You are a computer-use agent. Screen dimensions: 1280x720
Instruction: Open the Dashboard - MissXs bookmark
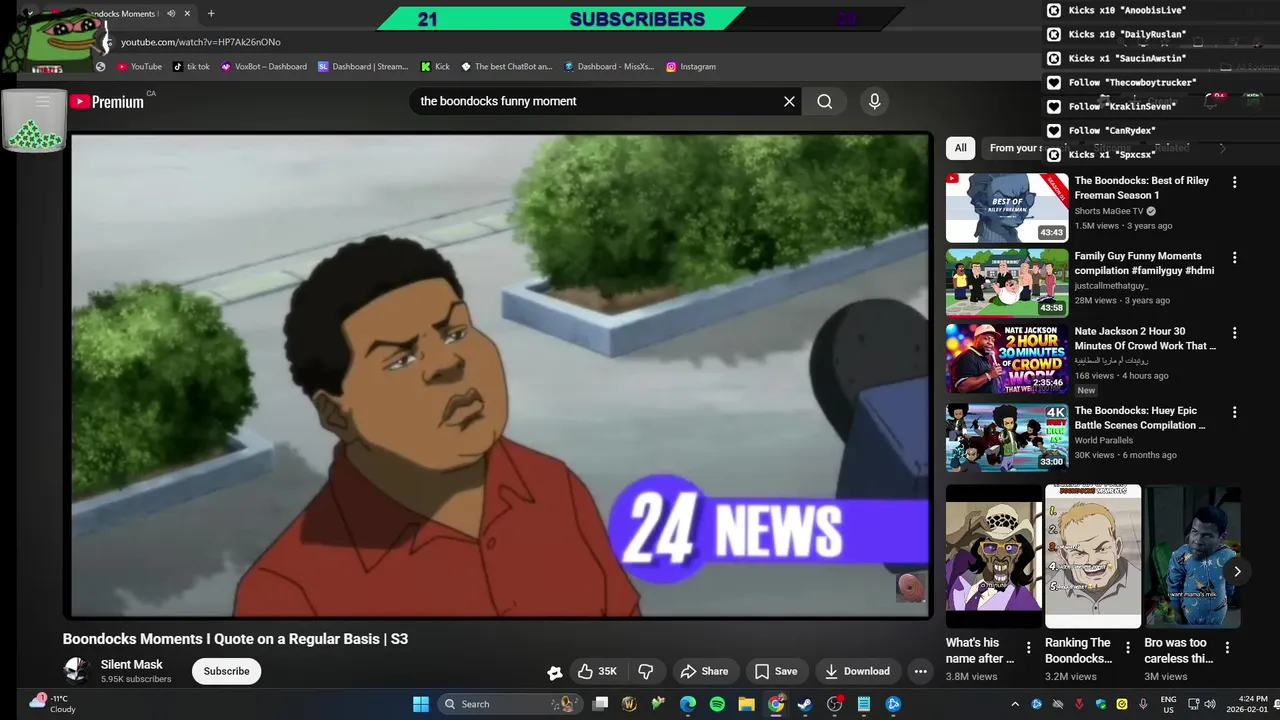coord(609,67)
